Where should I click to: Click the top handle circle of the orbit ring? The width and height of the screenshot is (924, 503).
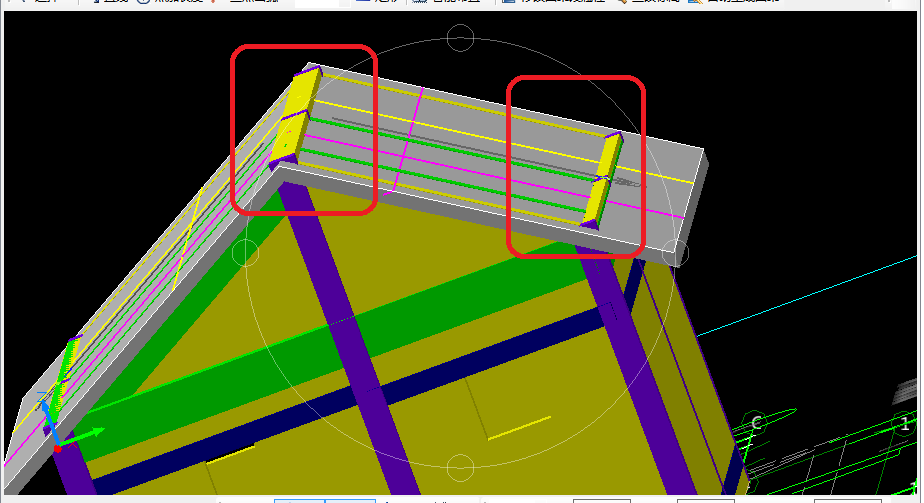[460, 38]
